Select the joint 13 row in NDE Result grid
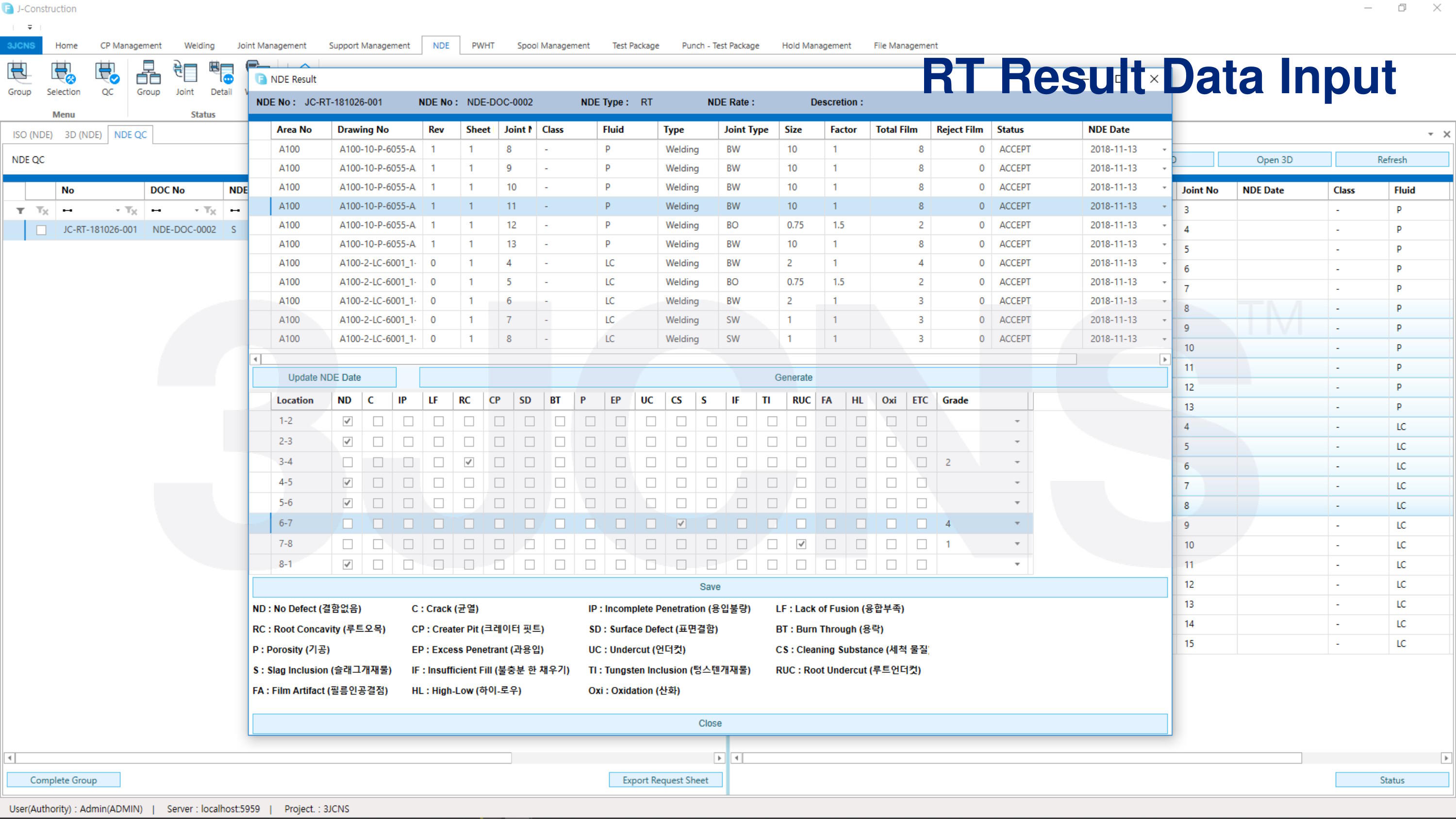The image size is (1456, 819). pyautogui.click(x=710, y=244)
